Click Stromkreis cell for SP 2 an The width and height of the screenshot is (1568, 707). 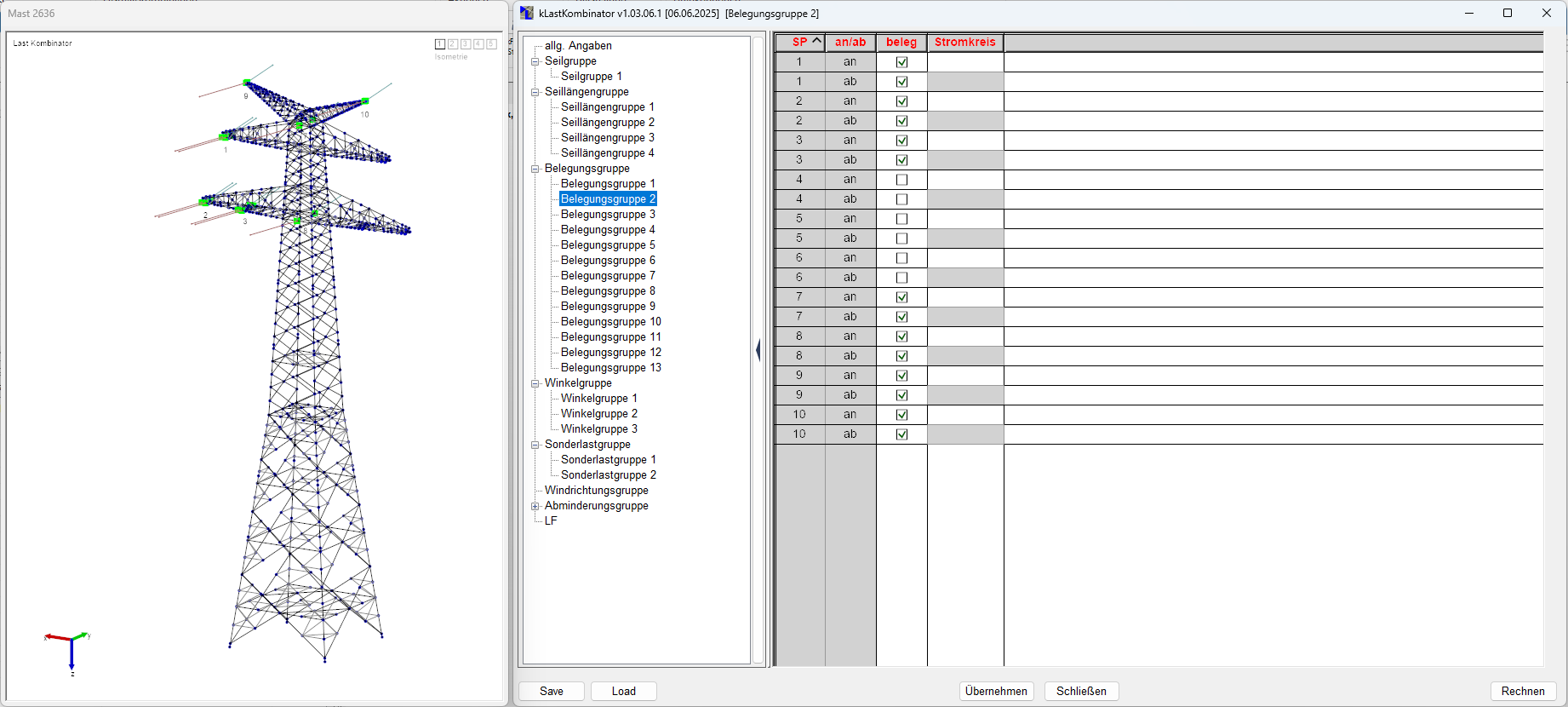click(x=964, y=101)
